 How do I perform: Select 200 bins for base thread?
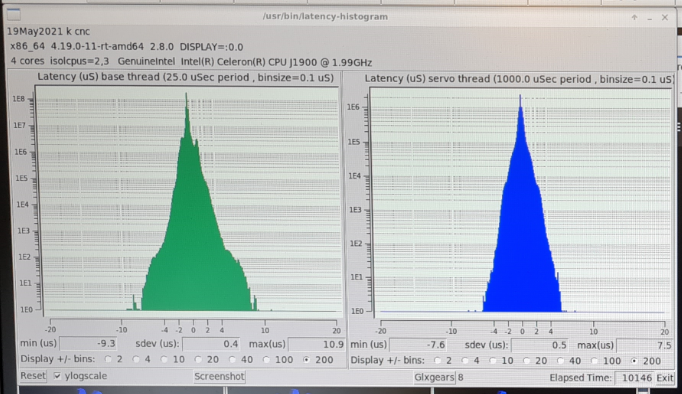(307, 360)
